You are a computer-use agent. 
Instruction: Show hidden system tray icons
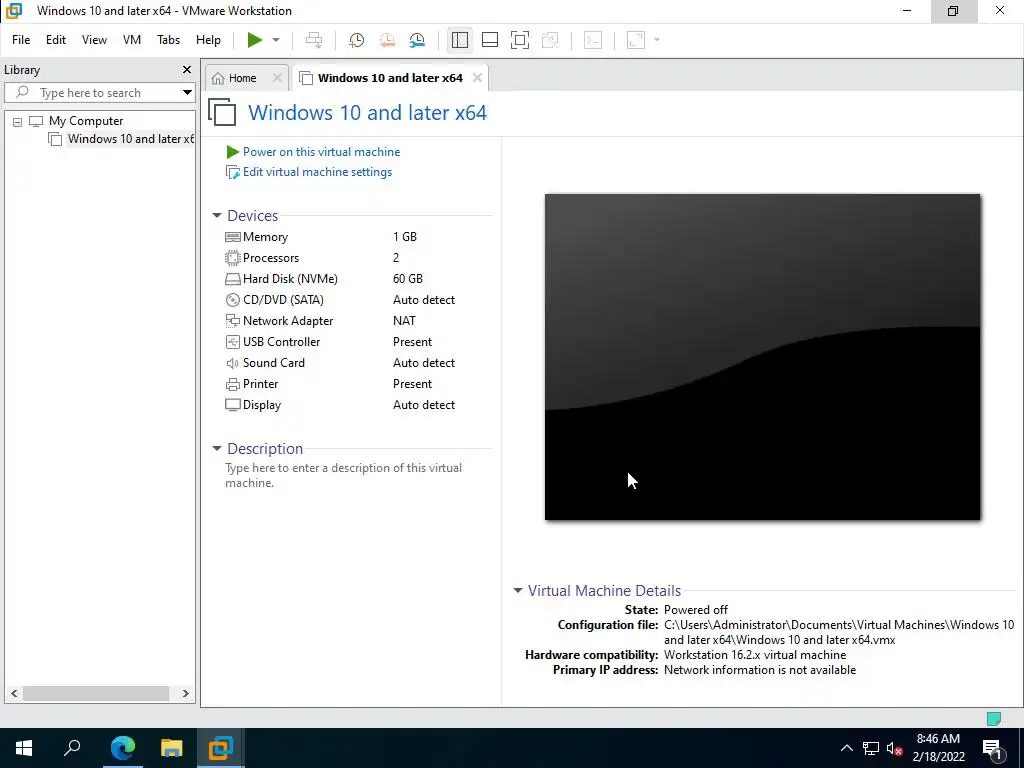coord(846,748)
